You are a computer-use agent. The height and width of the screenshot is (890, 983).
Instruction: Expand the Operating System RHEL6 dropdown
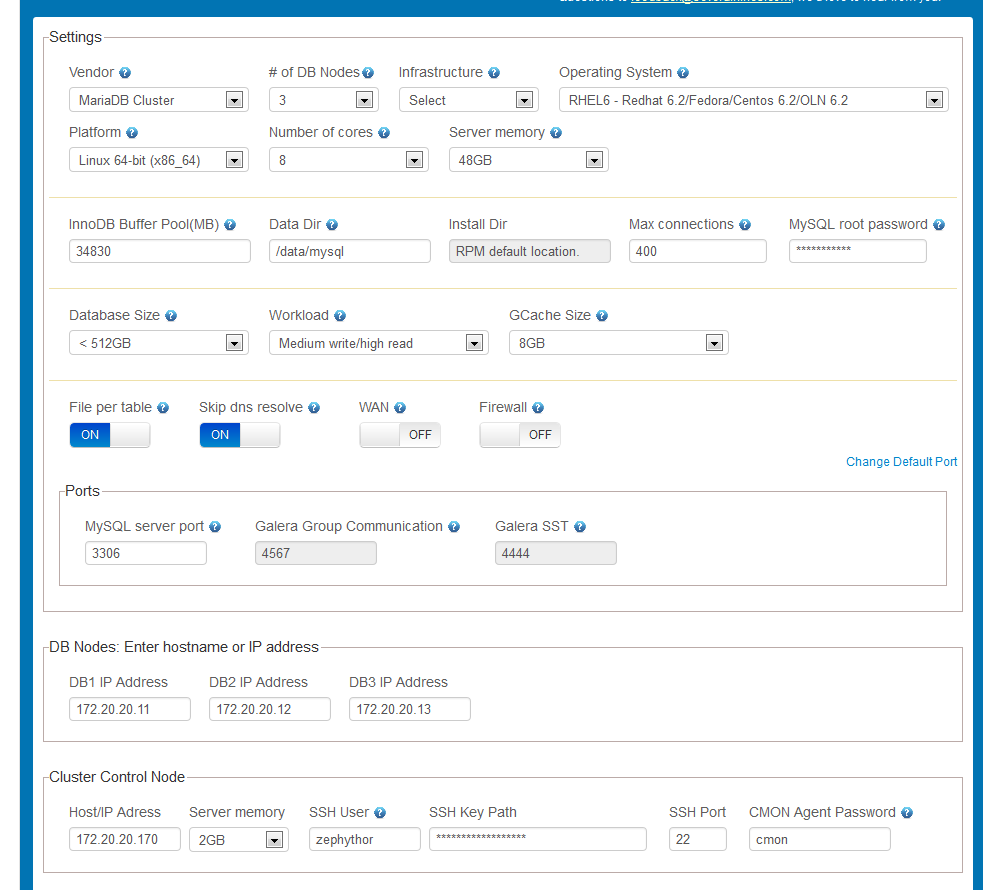(x=754, y=100)
